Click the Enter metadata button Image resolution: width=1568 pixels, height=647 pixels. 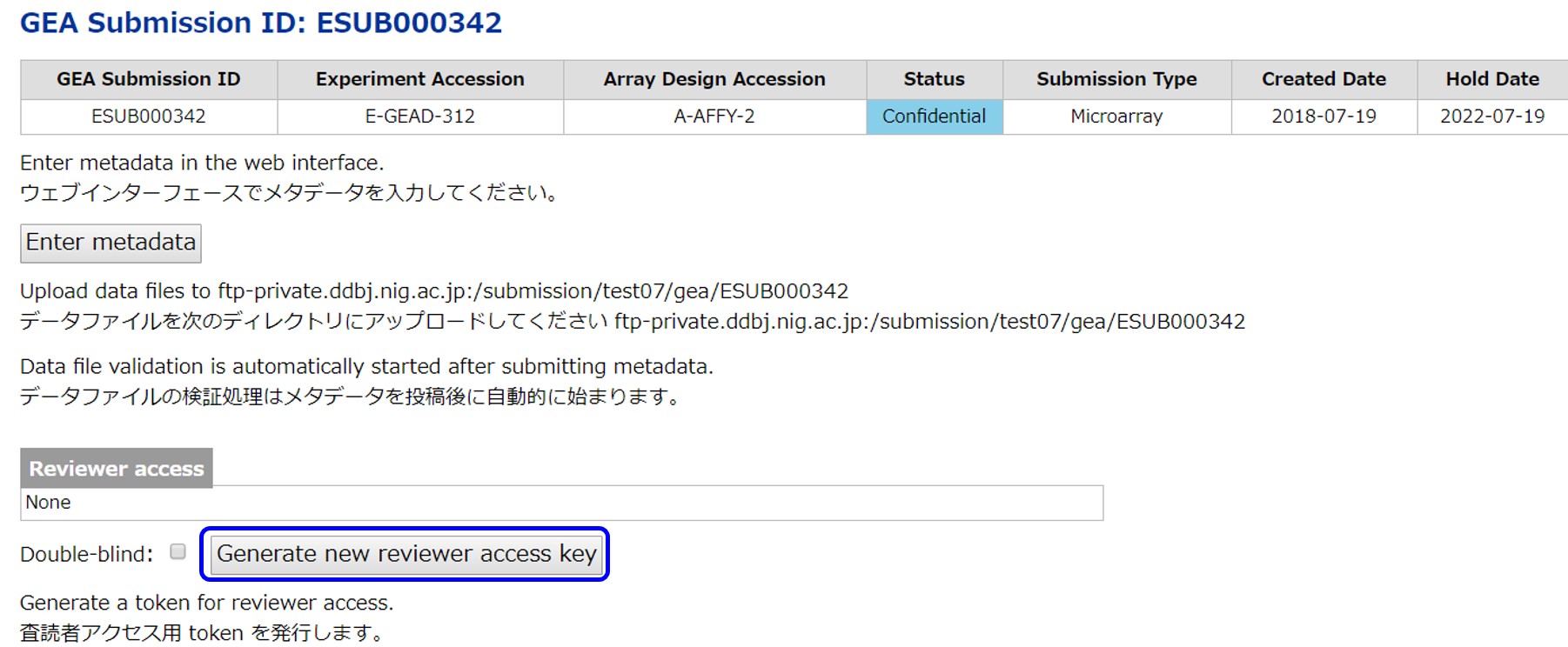[x=111, y=243]
